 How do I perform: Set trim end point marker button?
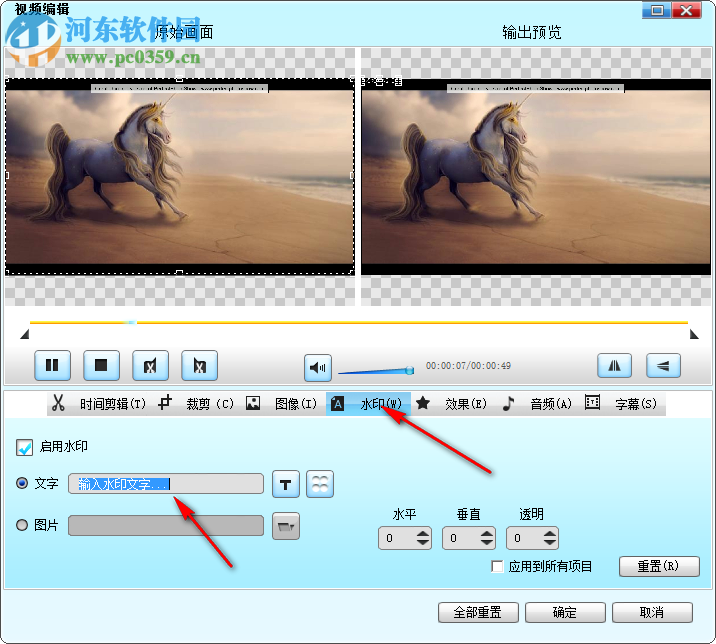[x=199, y=365]
